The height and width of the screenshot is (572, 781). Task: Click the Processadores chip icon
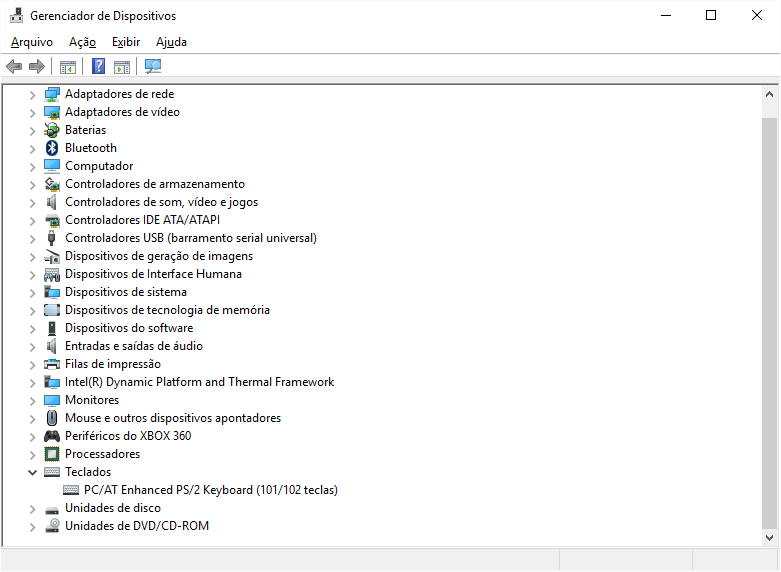coord(52,454)
